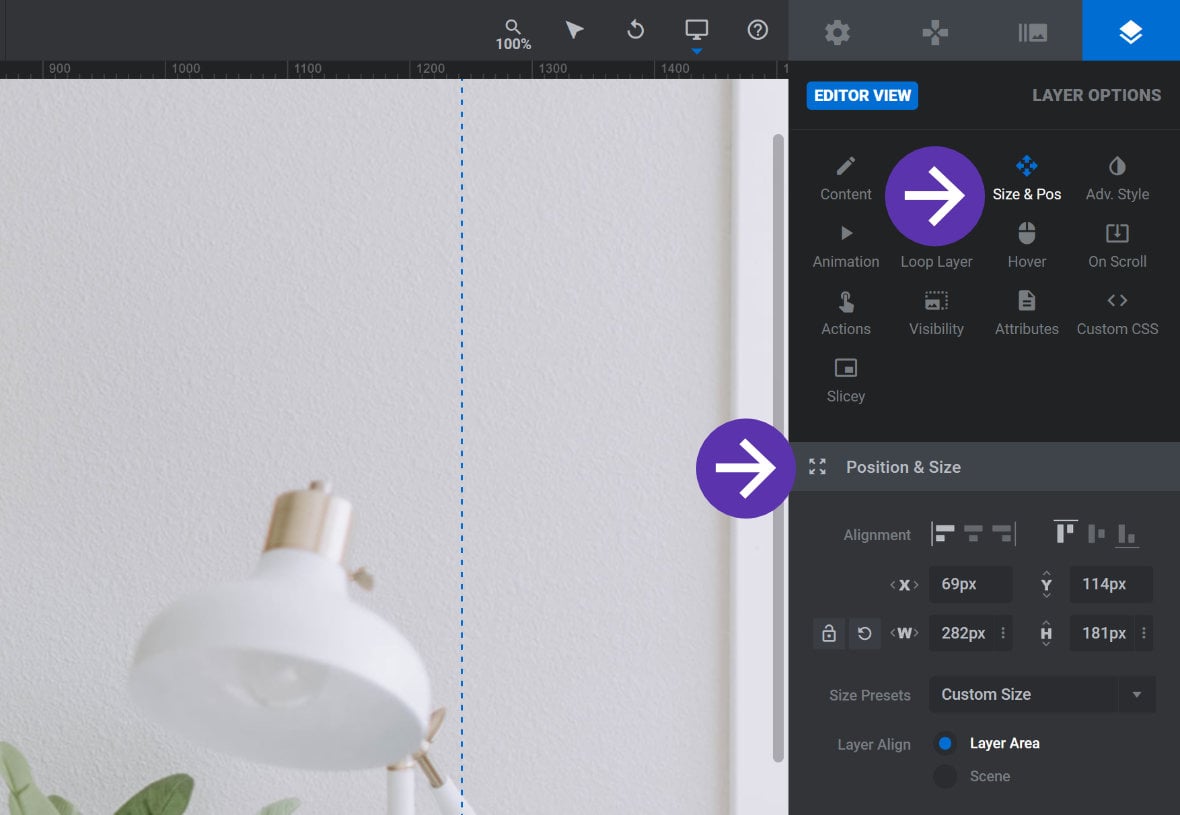The image size is (1180, 815).
Task: Click the zoom magnifier showing 100%
Action: coord(513,35)
